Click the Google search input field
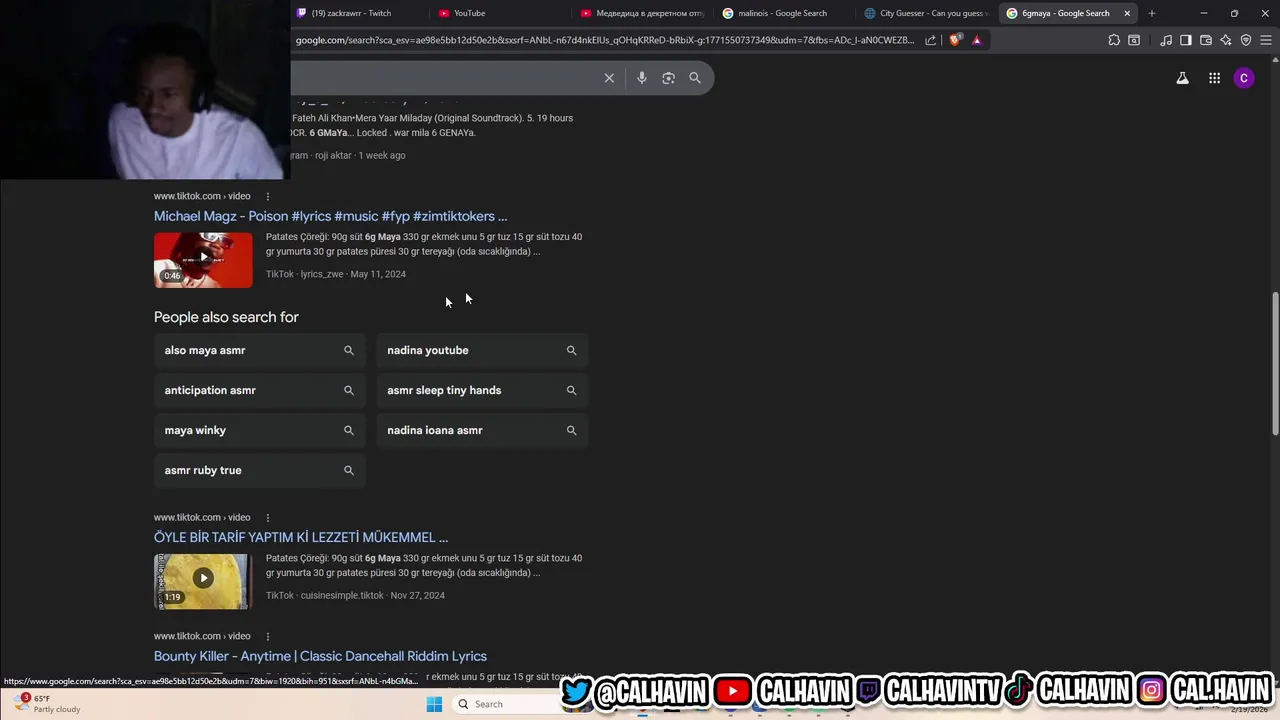Image resolution: width=1280 pixels, height=720 pixels. click(x=445, y=78)
